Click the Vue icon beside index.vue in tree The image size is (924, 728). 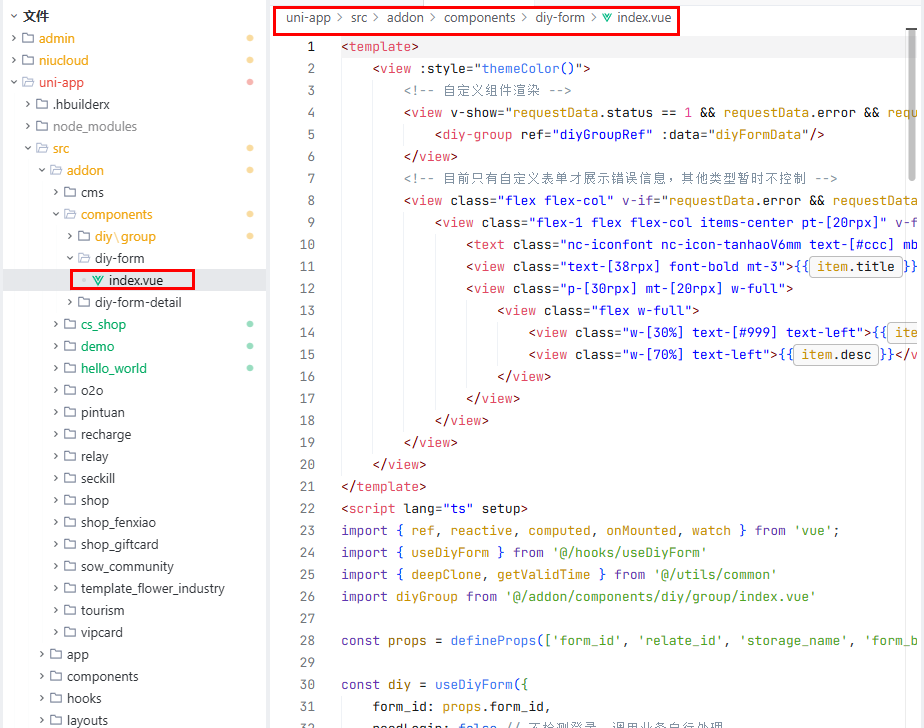(x=98, y=281)
